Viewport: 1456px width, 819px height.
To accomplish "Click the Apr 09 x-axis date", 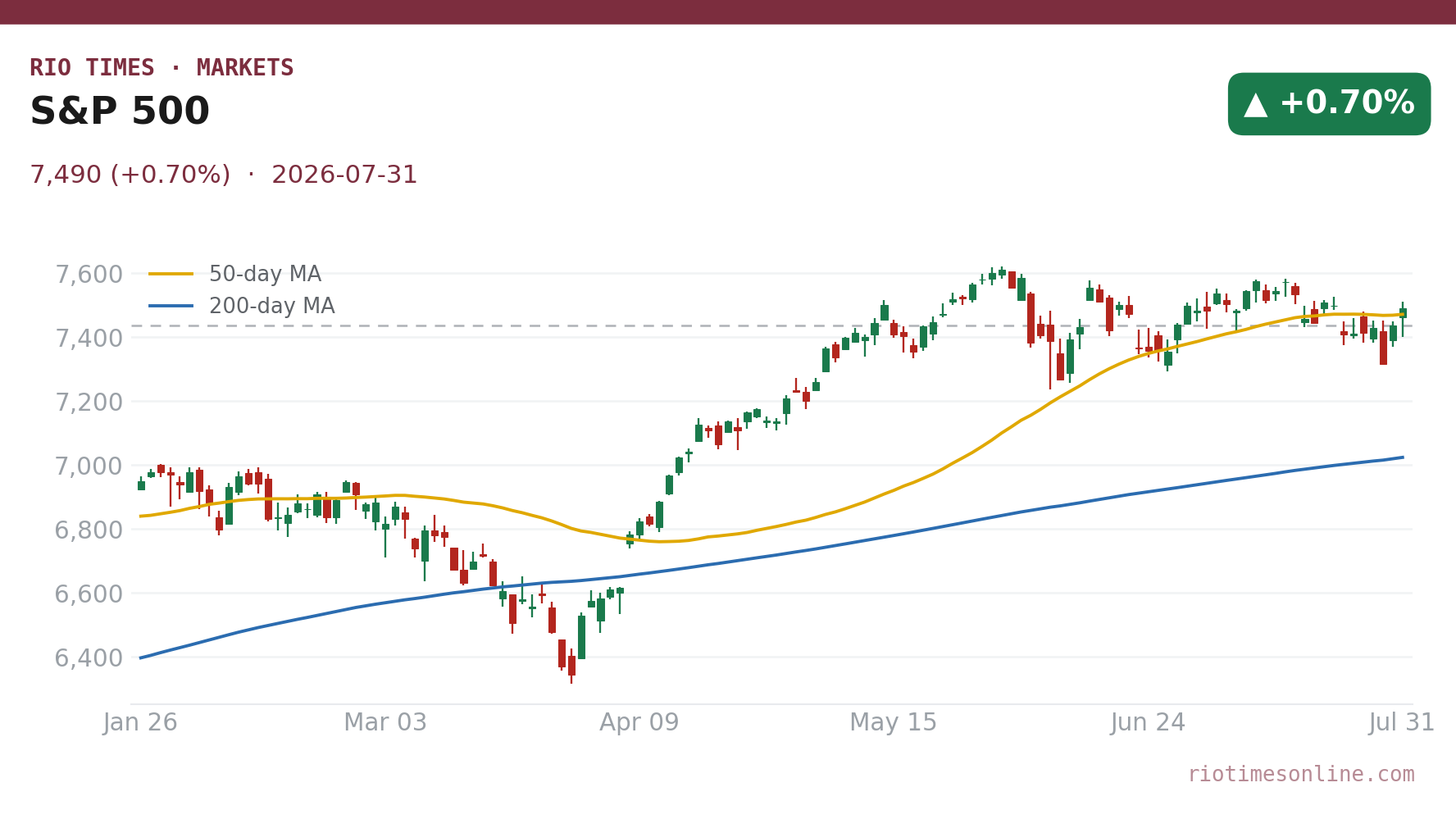I will tap(639, 723).
